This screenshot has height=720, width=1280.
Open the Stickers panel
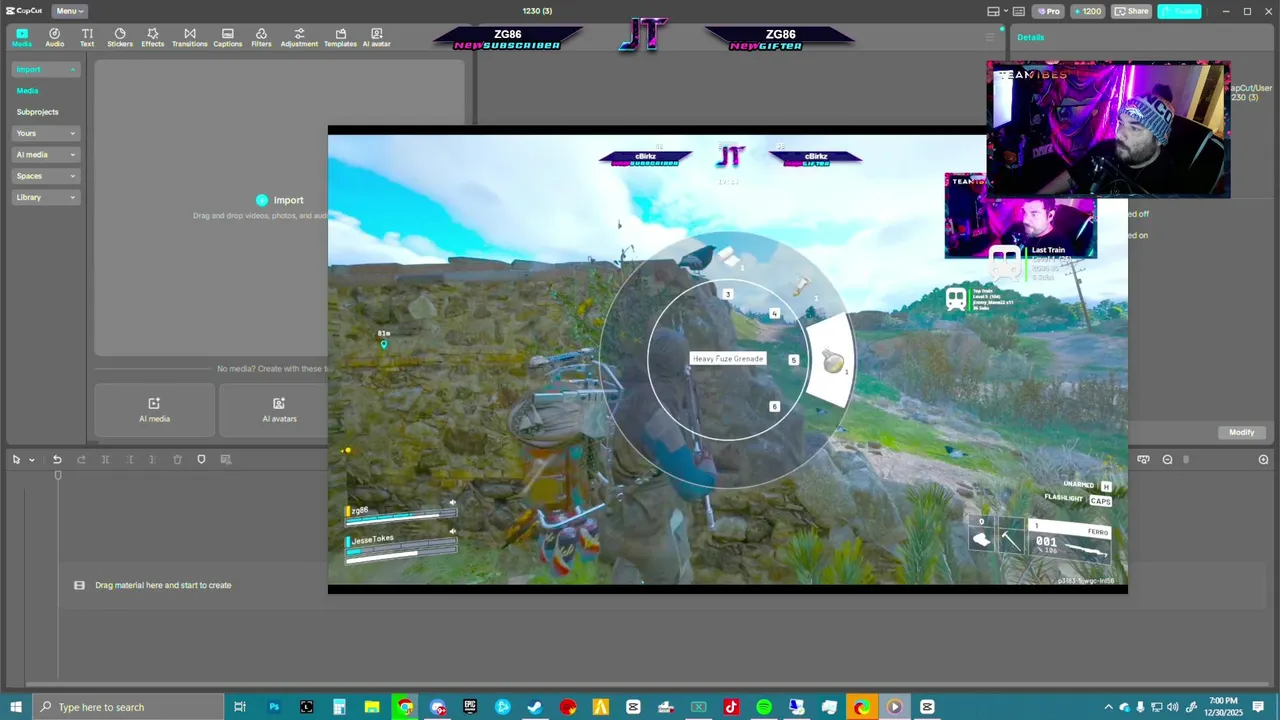click(120, 38)
